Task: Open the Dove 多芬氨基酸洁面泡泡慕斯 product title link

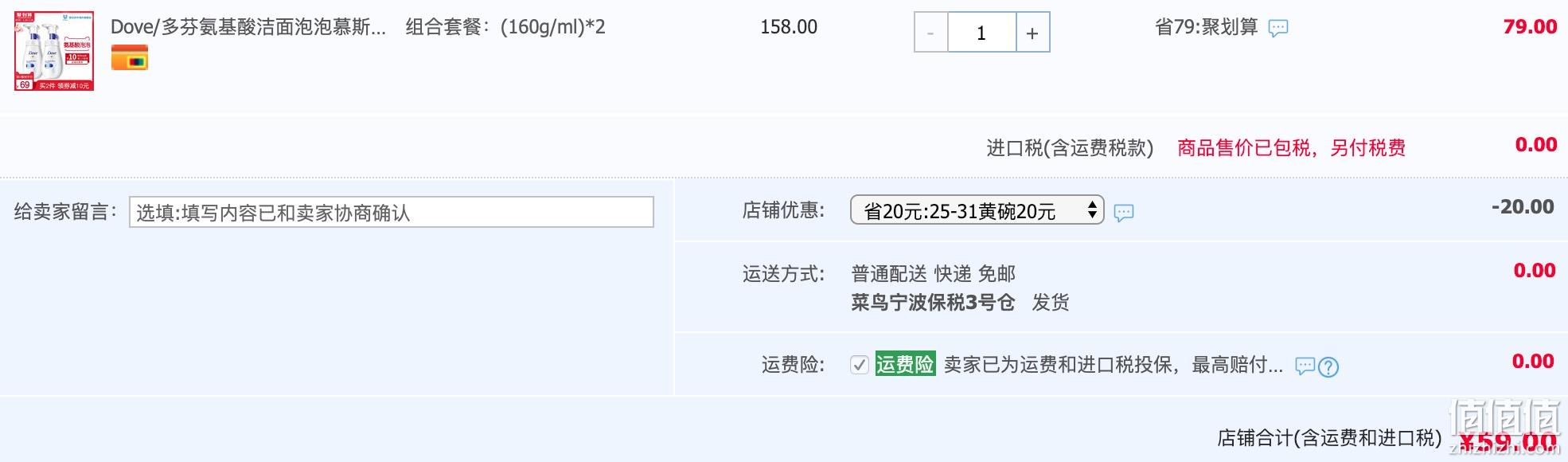Action: click(x=248, y=27)
